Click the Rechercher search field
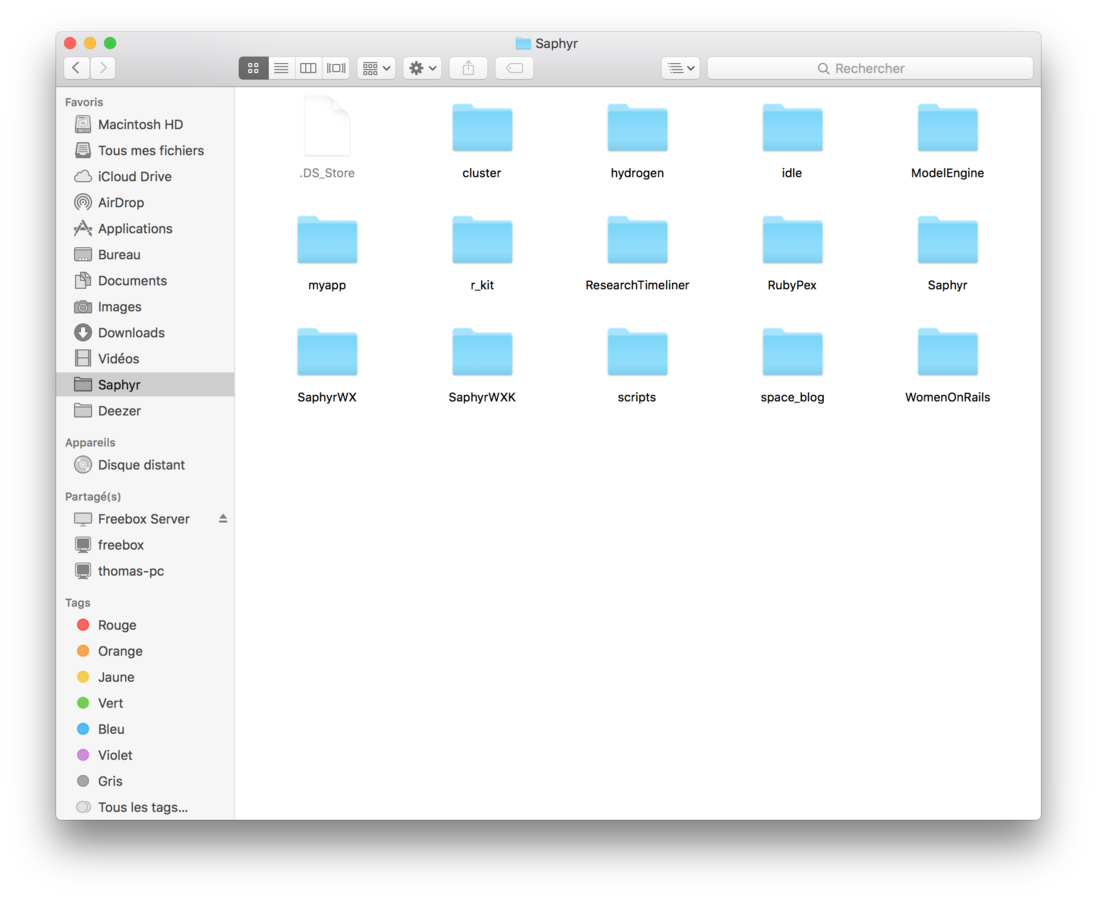Image resolution: width=1097 pixels, height=900 pixels. (x=870, y=68)
